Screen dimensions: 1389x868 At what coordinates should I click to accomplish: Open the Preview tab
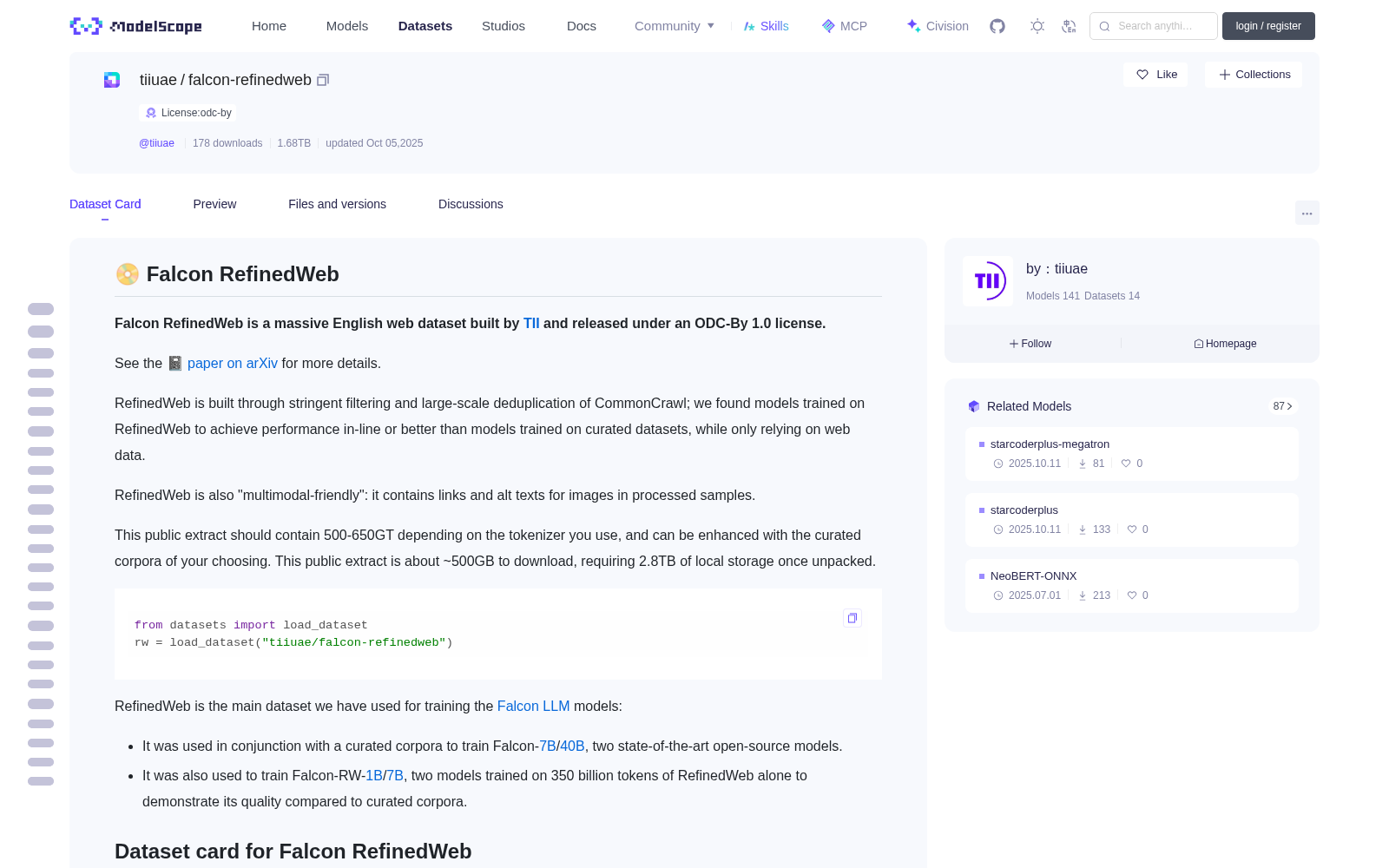pos(214,204)
